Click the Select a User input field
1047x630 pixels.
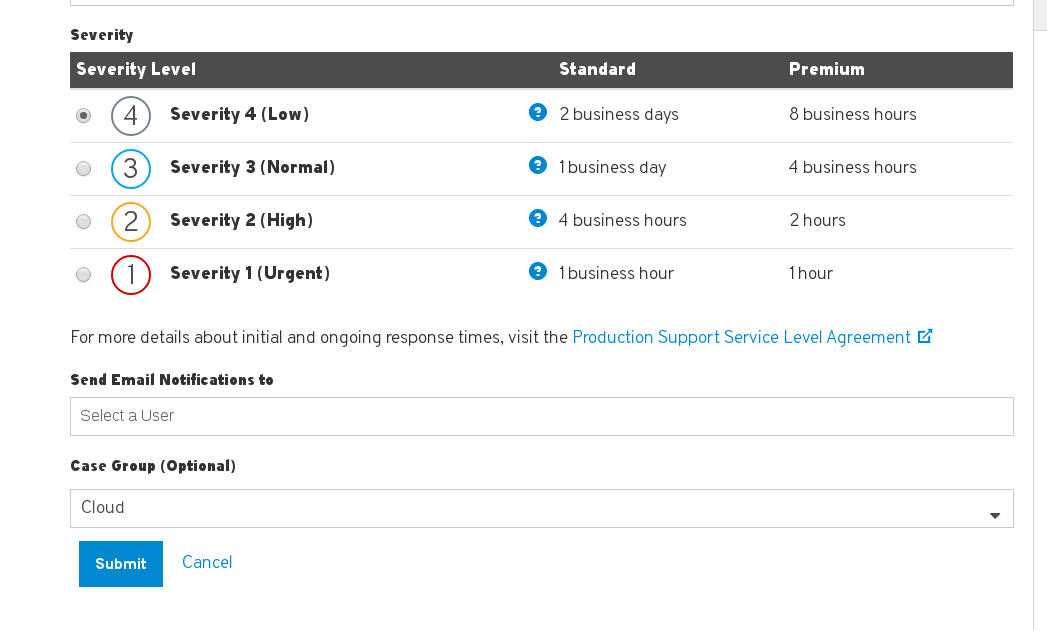click(541, 416)
